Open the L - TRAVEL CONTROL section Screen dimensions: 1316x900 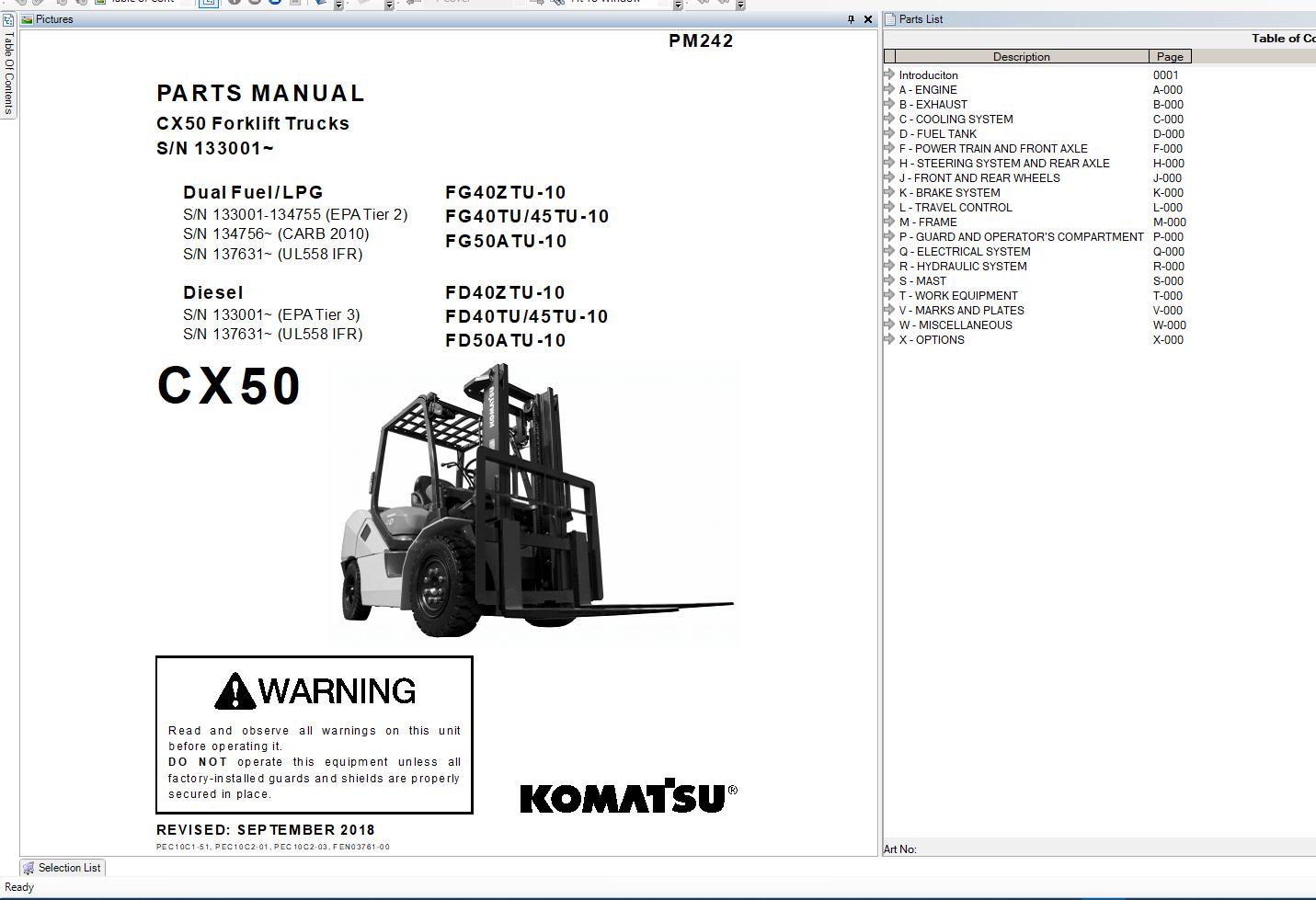coord(956,208)
